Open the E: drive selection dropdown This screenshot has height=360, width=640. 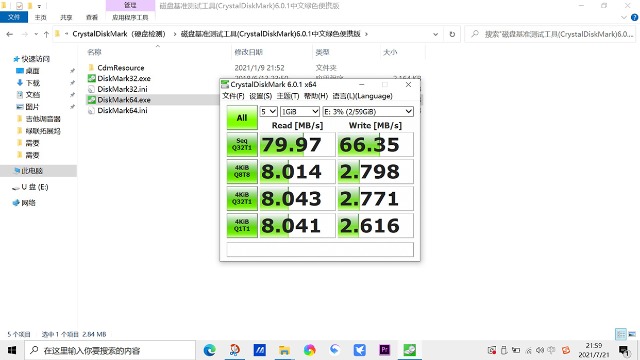coord(368,111)
